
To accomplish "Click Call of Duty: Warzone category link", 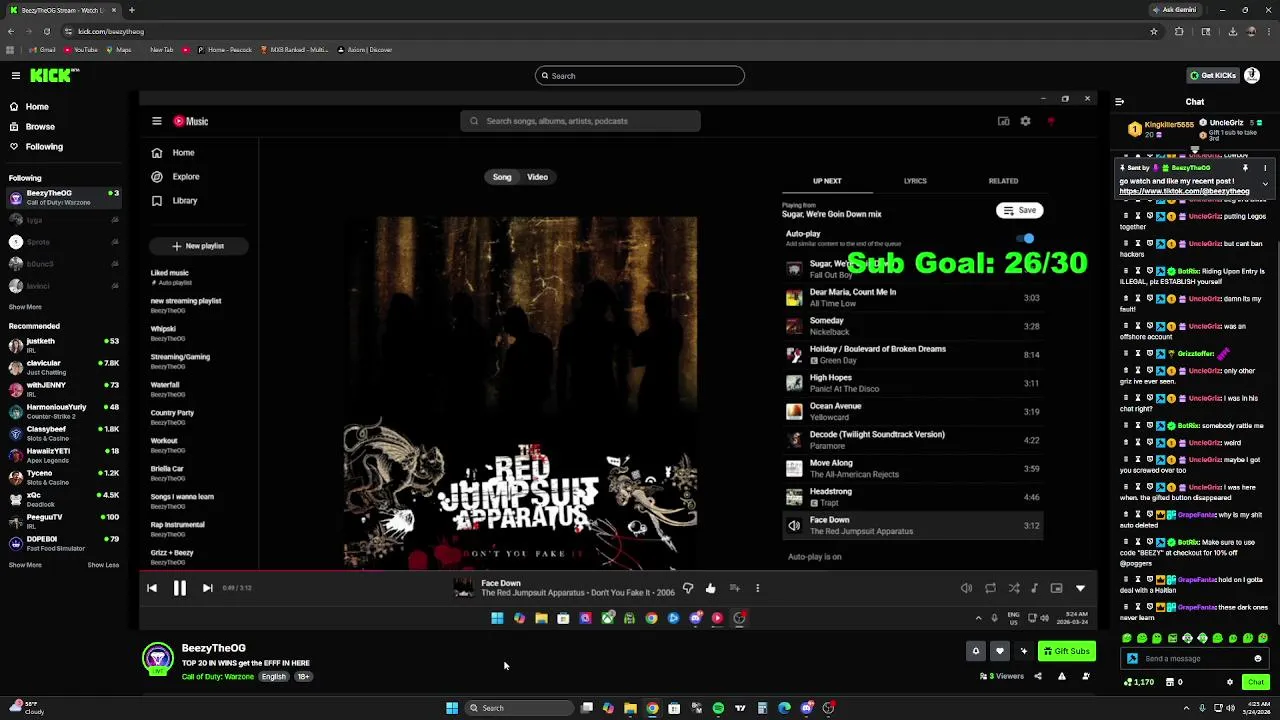I will click(x=218, y=677).
